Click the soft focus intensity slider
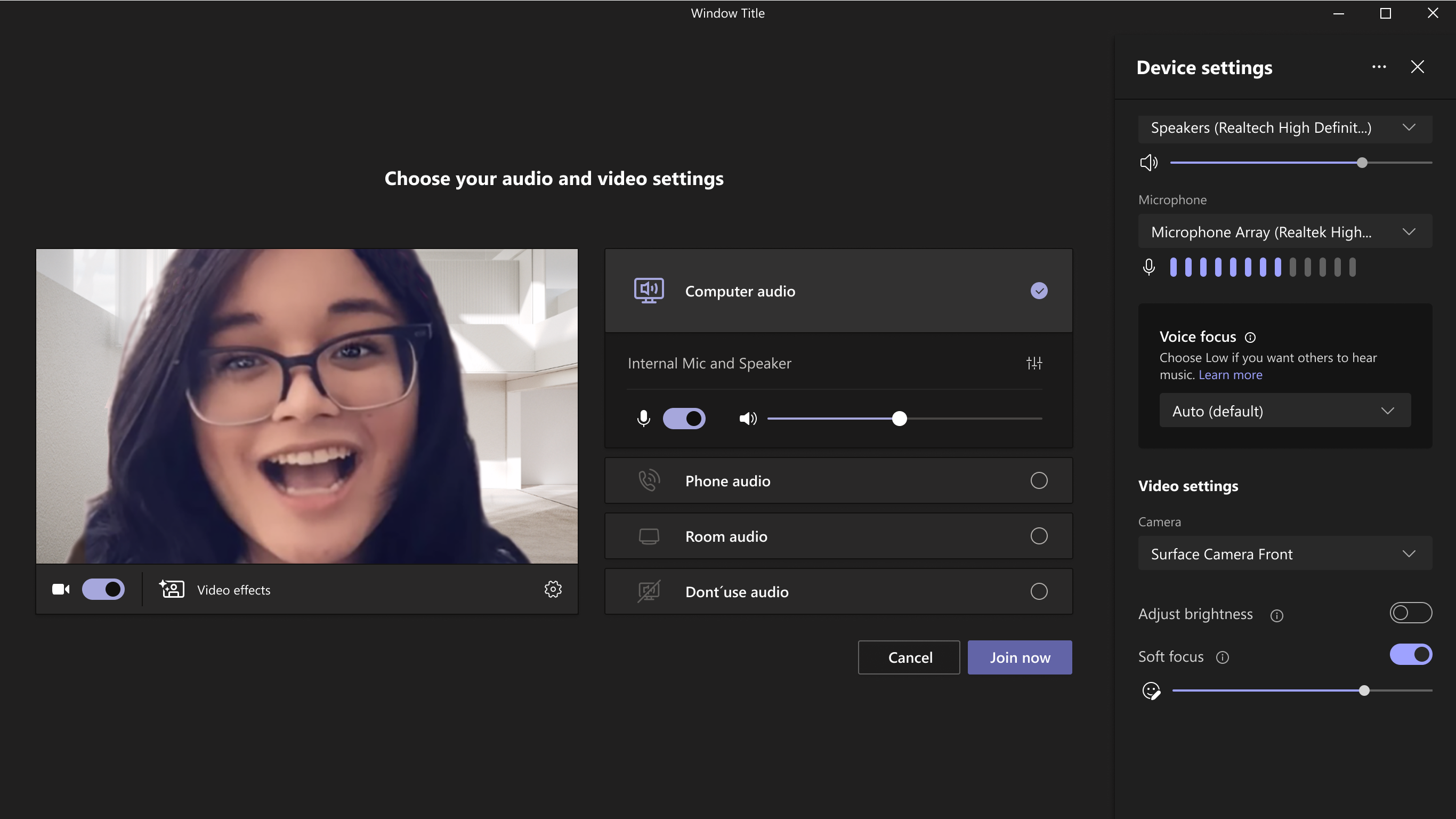Image resolution: width=1456 pixels, height=819 pixels. [1301, 690]
